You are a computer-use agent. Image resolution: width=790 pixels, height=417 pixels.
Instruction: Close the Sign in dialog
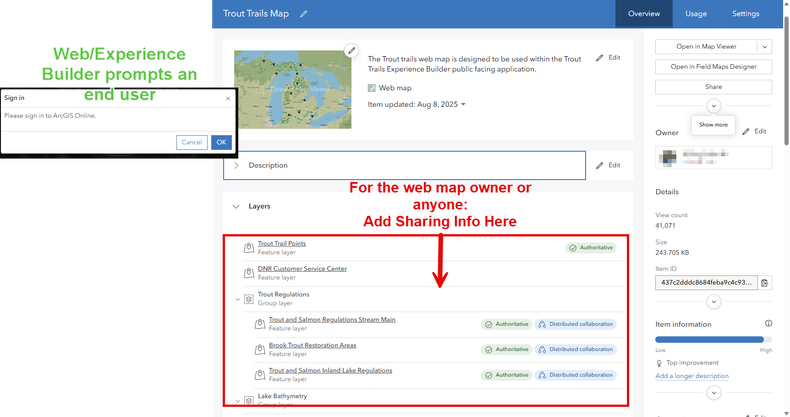coord(228,98)
